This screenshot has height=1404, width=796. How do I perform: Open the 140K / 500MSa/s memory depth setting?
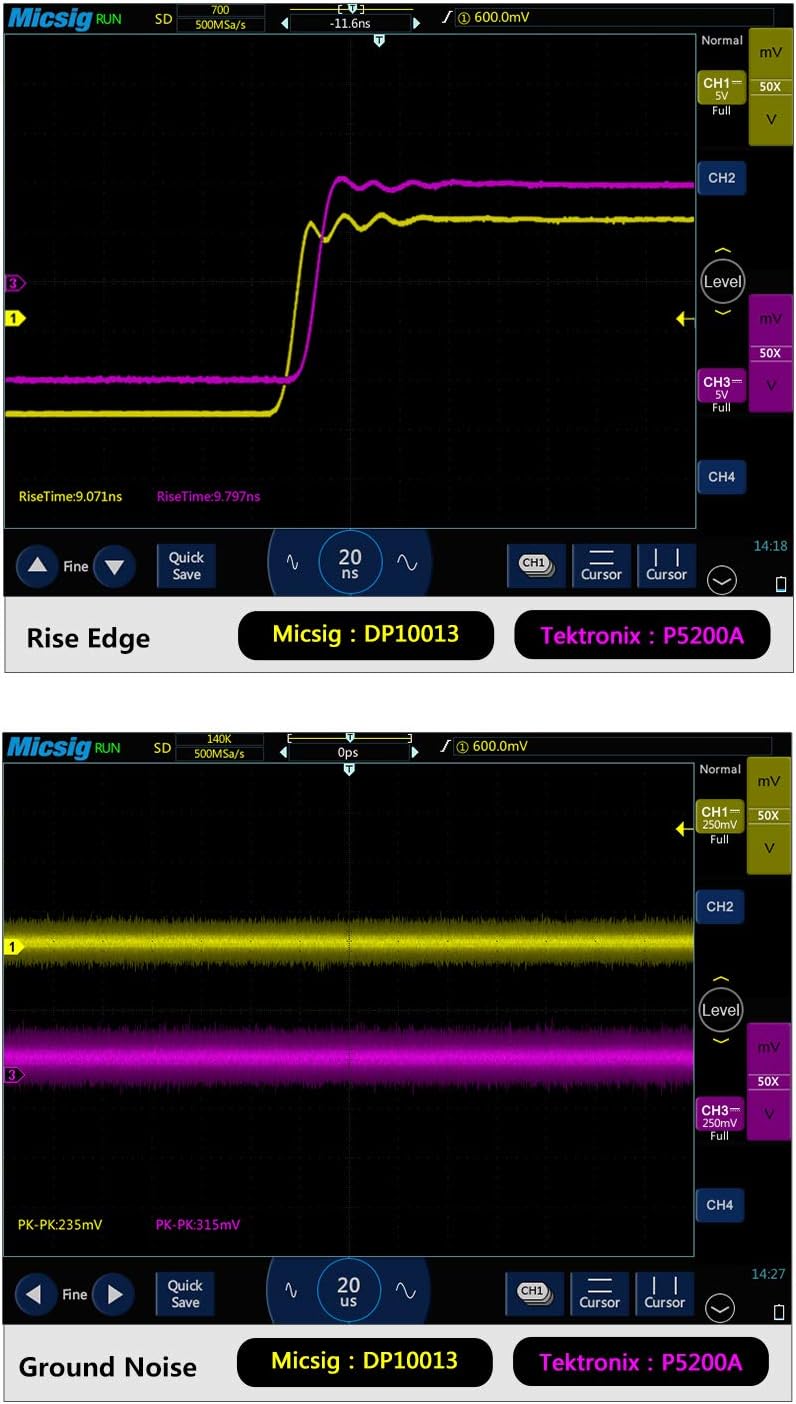point(220,746)
